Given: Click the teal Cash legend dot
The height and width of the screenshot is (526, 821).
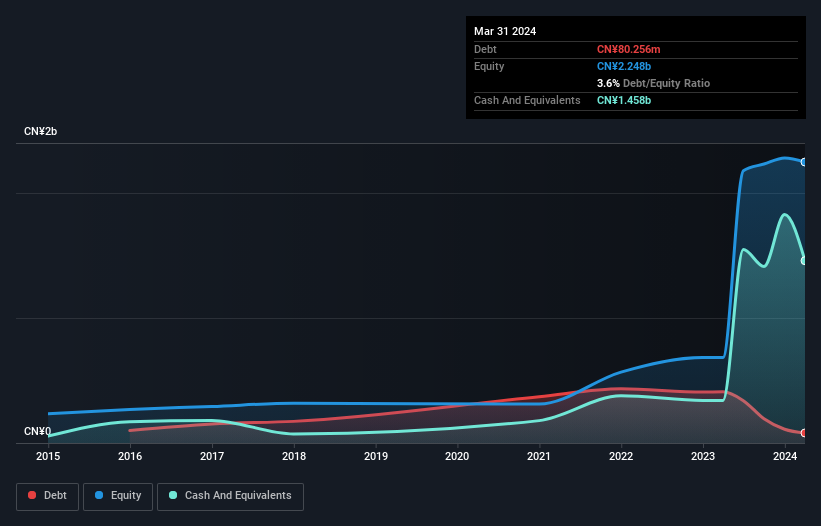Looking at the screenshot, I should [x=173, y=495].
